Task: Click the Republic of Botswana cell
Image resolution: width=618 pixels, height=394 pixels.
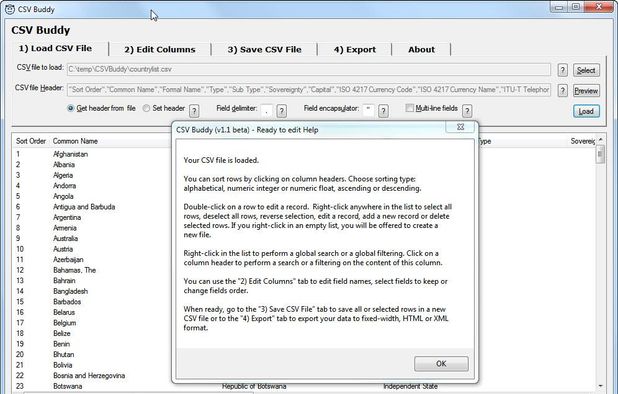Action: (x=254, y=387)
